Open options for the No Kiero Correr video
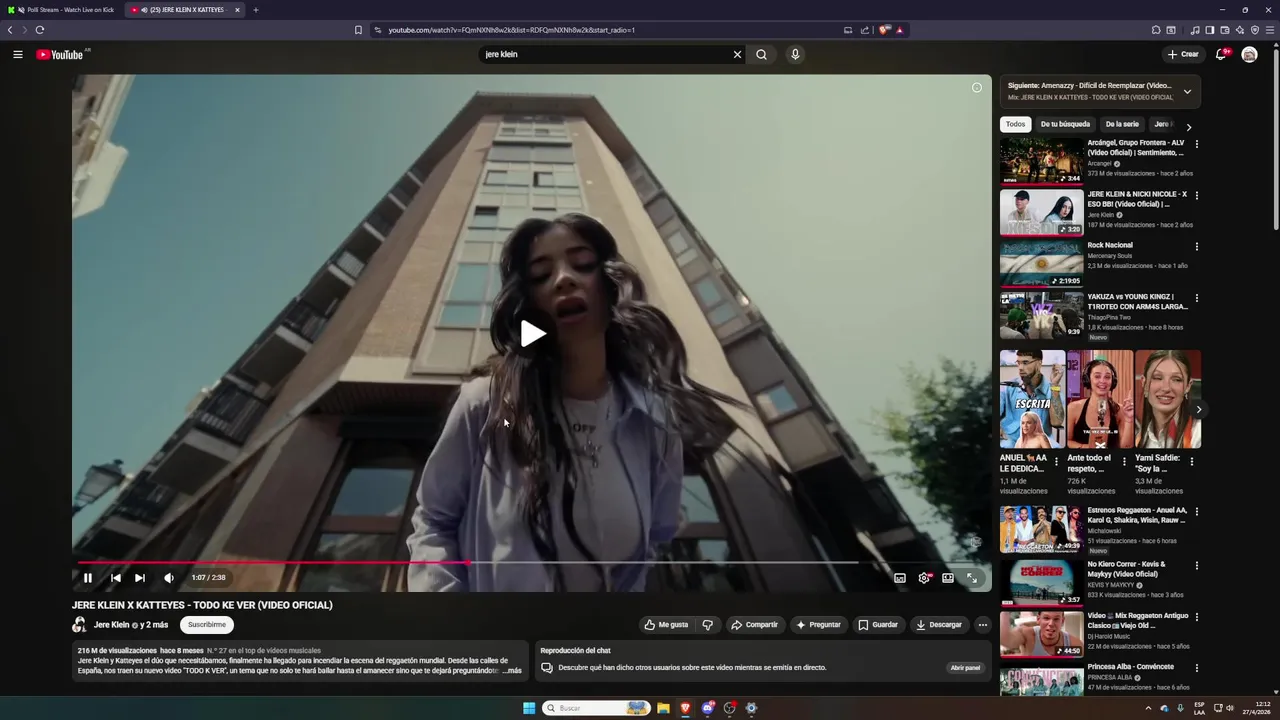This screenshot has height=720, width=1280. pyautogui.click(x=1197, y=565)
